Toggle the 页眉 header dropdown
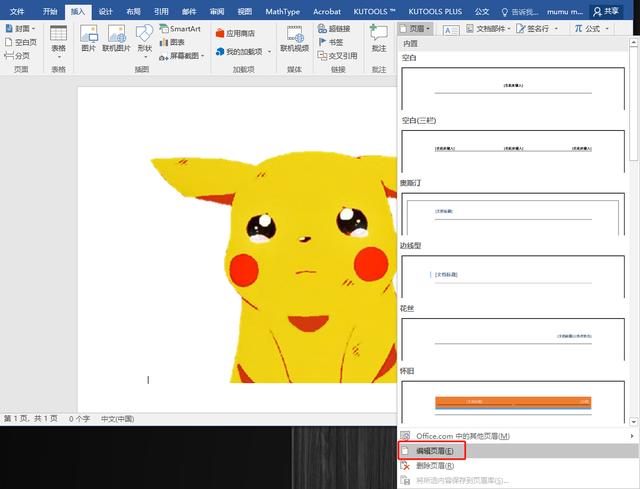Screen dimensions: 640x489 click(415, 29)
